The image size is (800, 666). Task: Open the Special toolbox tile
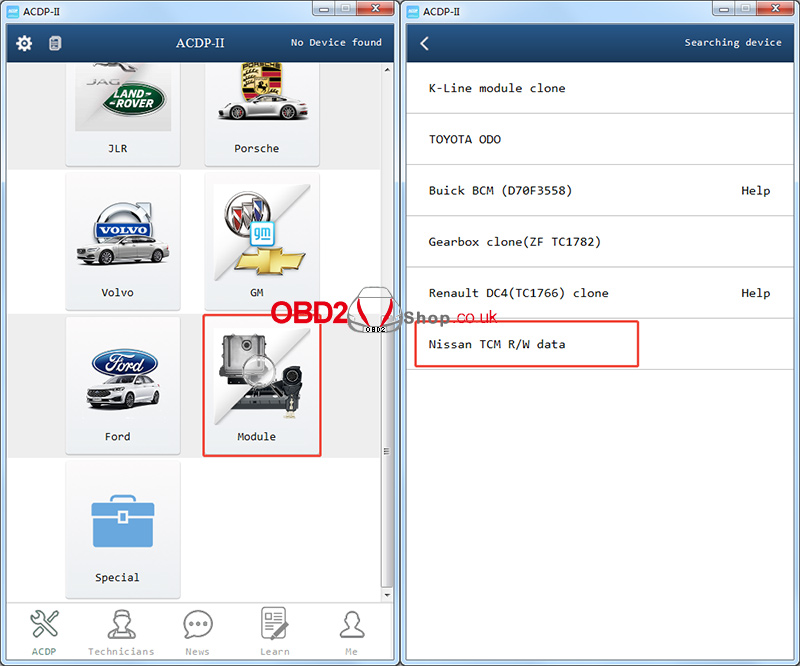122,530
